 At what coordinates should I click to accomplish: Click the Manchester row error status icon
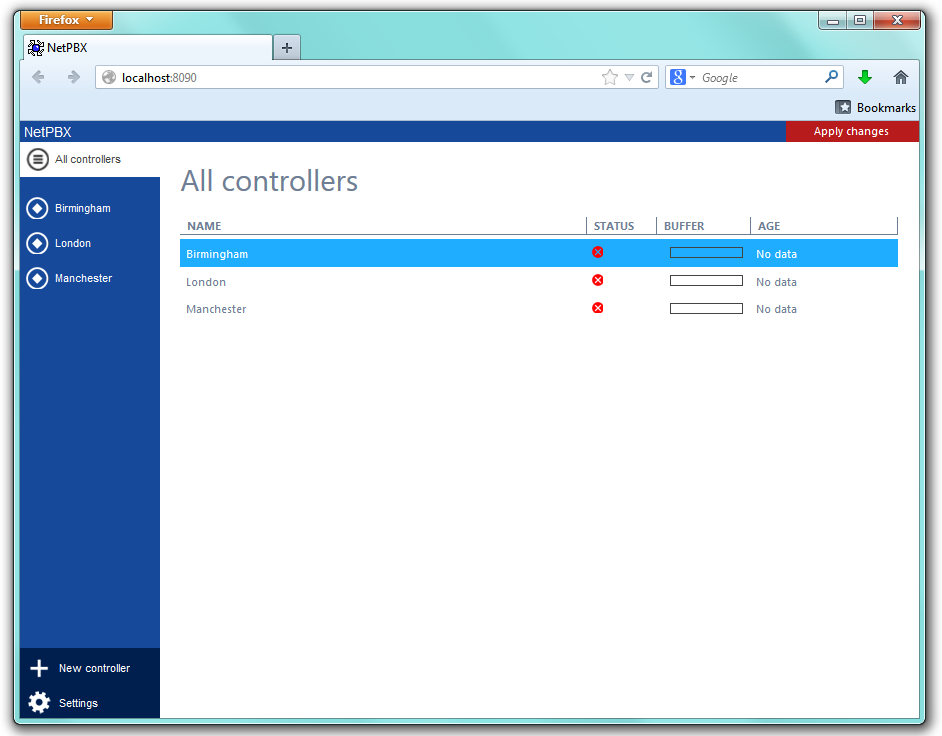(598, 308)
